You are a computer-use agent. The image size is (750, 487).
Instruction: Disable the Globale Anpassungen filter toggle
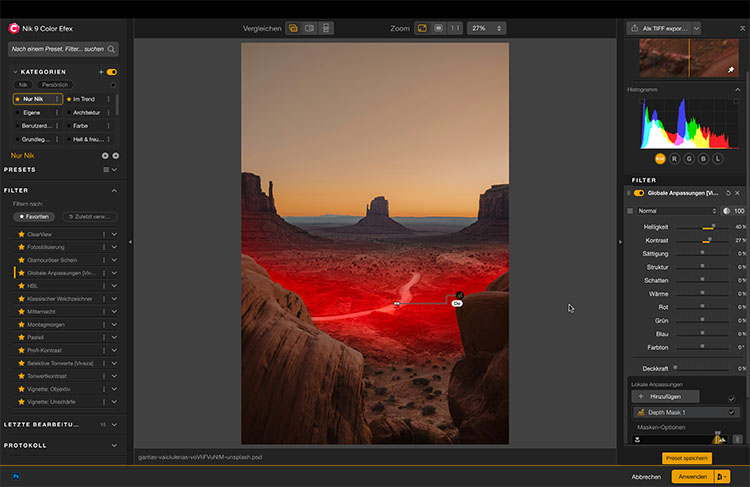(639, 192)
